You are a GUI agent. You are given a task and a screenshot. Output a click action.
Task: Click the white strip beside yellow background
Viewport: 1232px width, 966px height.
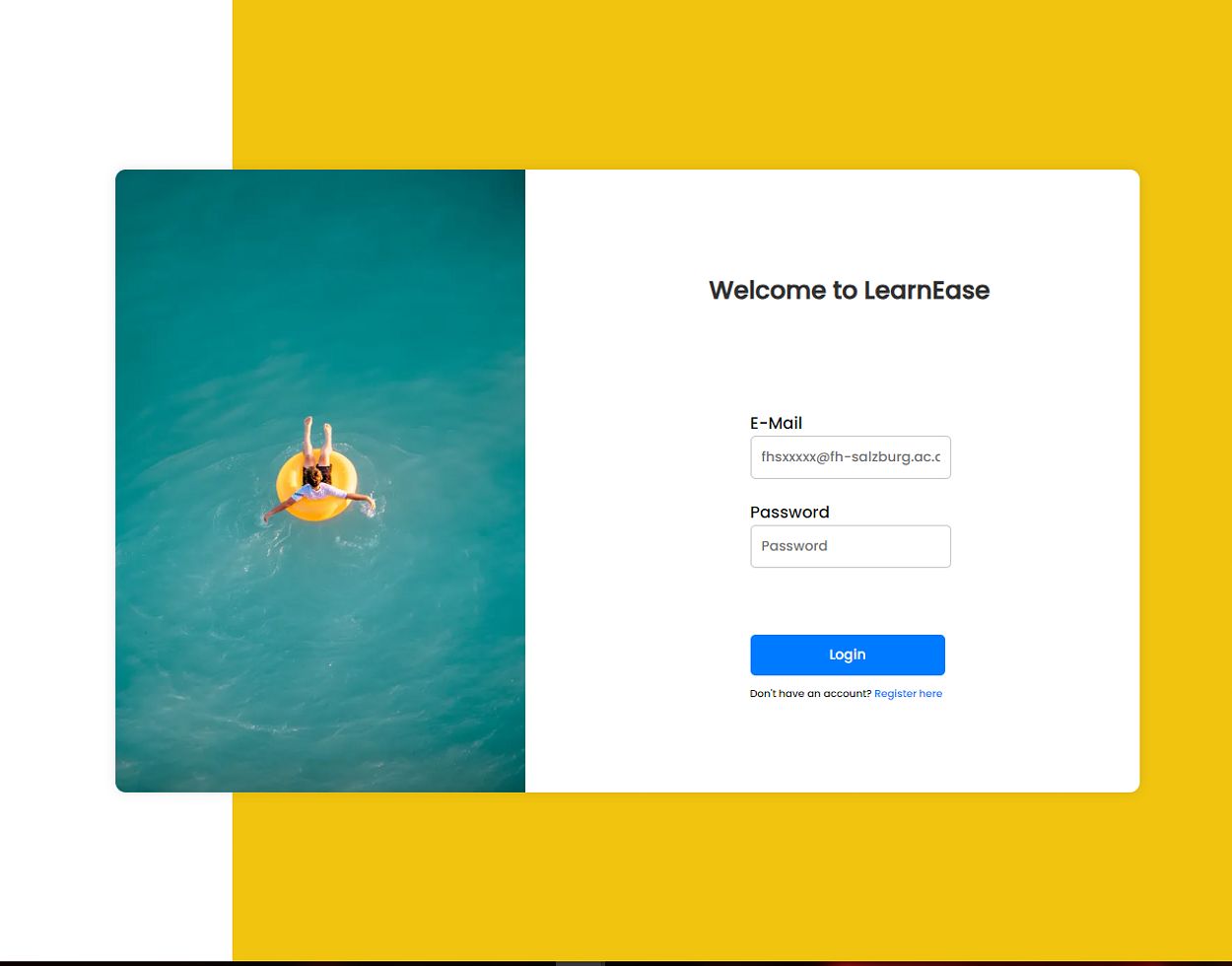[115, 84]
